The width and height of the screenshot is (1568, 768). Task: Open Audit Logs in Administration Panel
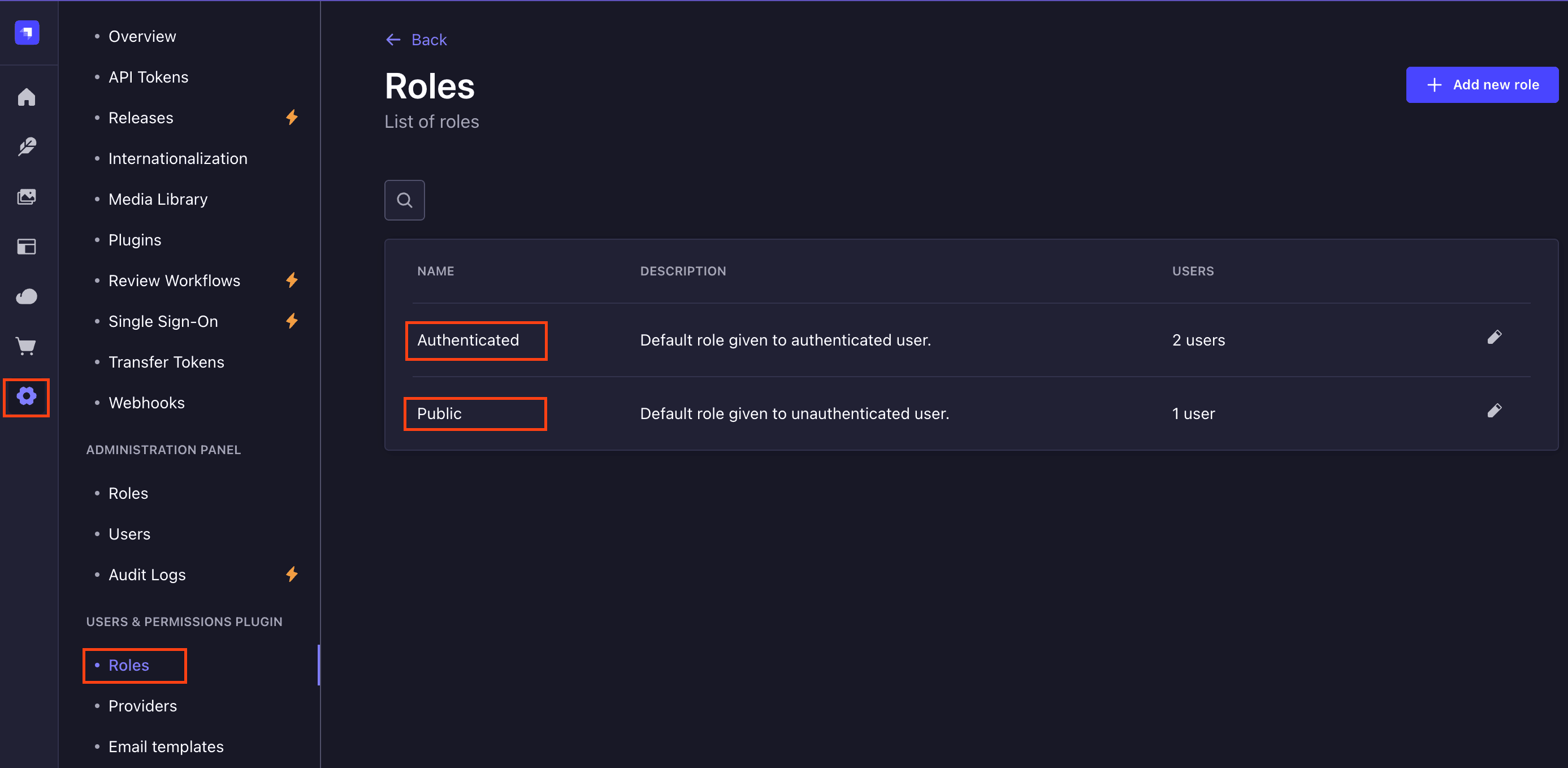pos(147,575)
